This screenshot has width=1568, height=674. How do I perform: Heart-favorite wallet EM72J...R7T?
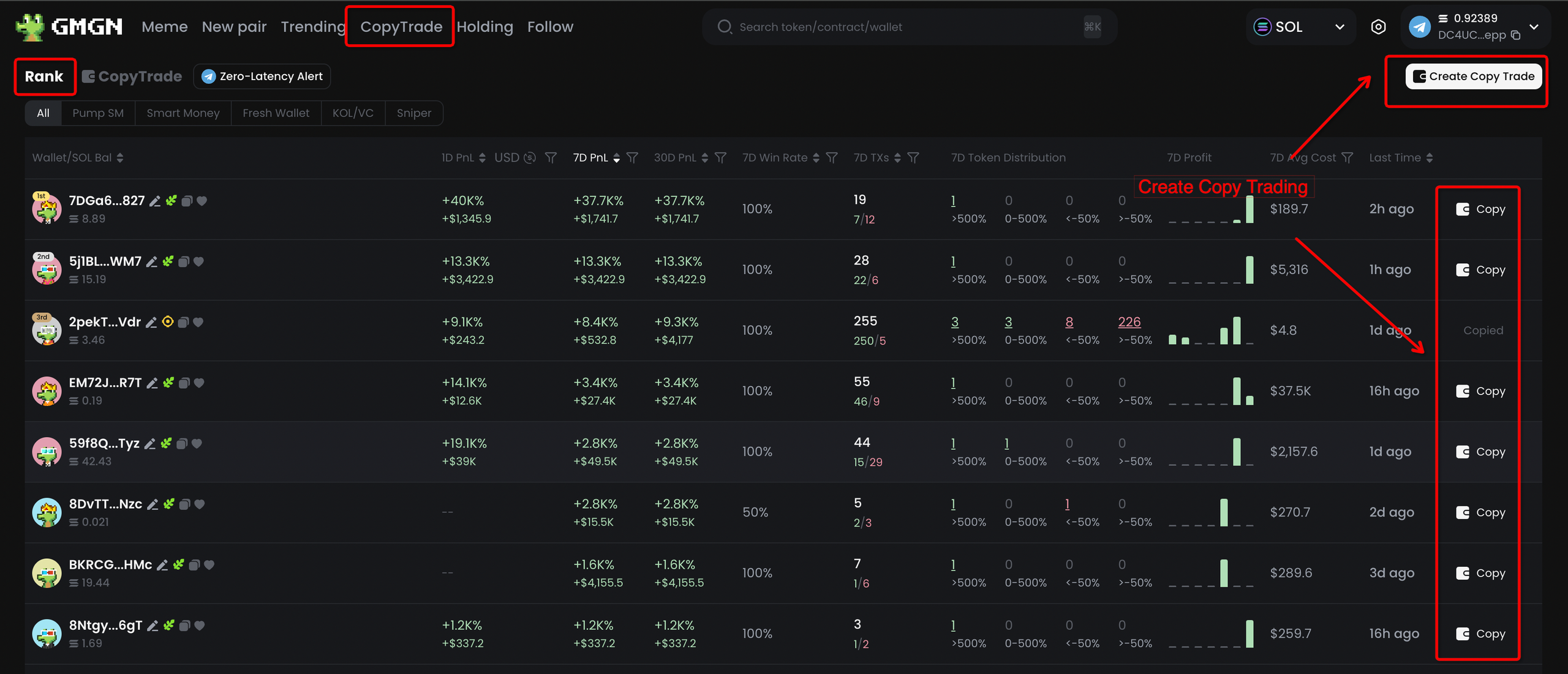(x=199, y=383)
